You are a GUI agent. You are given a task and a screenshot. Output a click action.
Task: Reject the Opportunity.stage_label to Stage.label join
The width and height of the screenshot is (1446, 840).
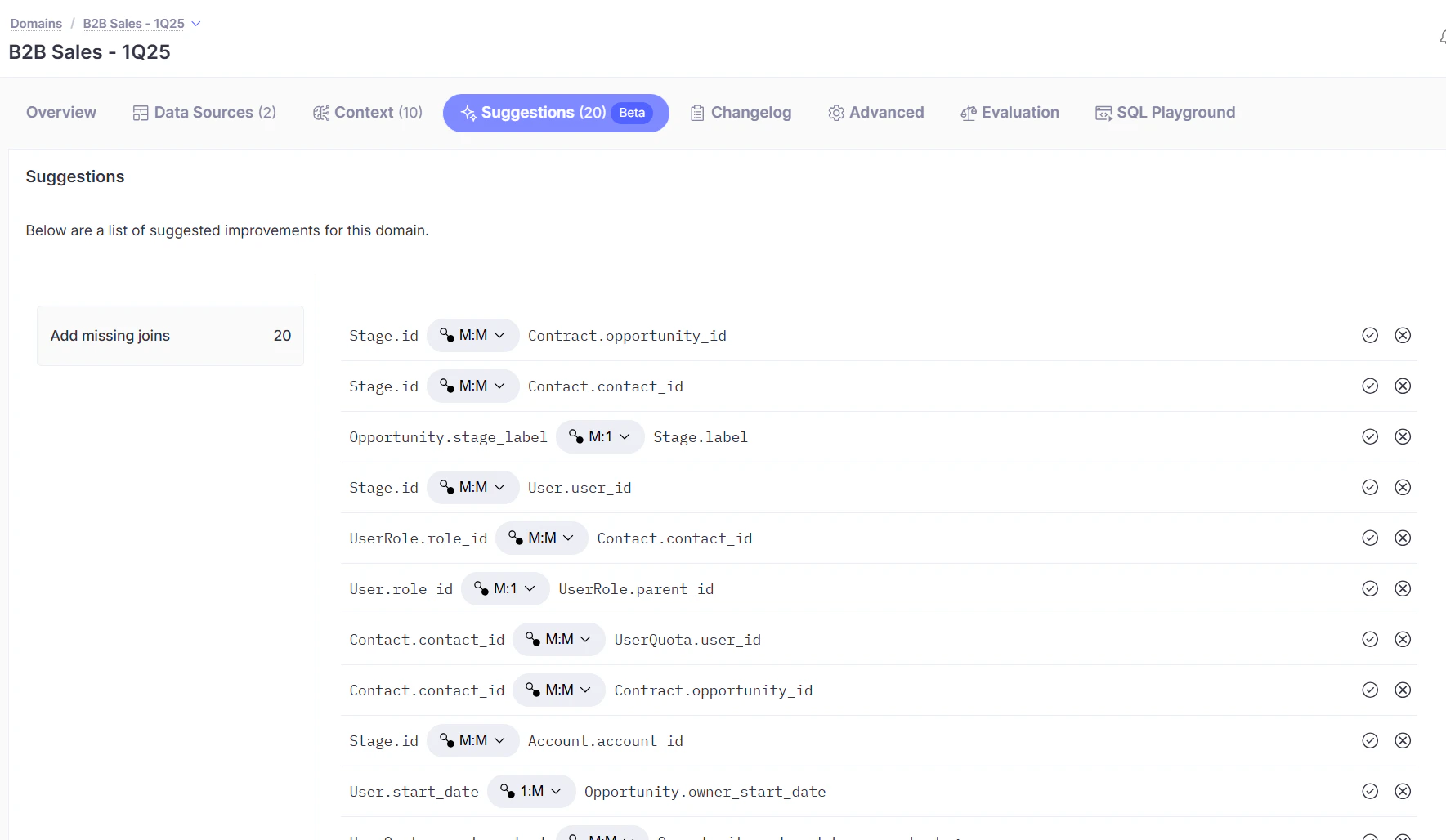point(1403,436)
